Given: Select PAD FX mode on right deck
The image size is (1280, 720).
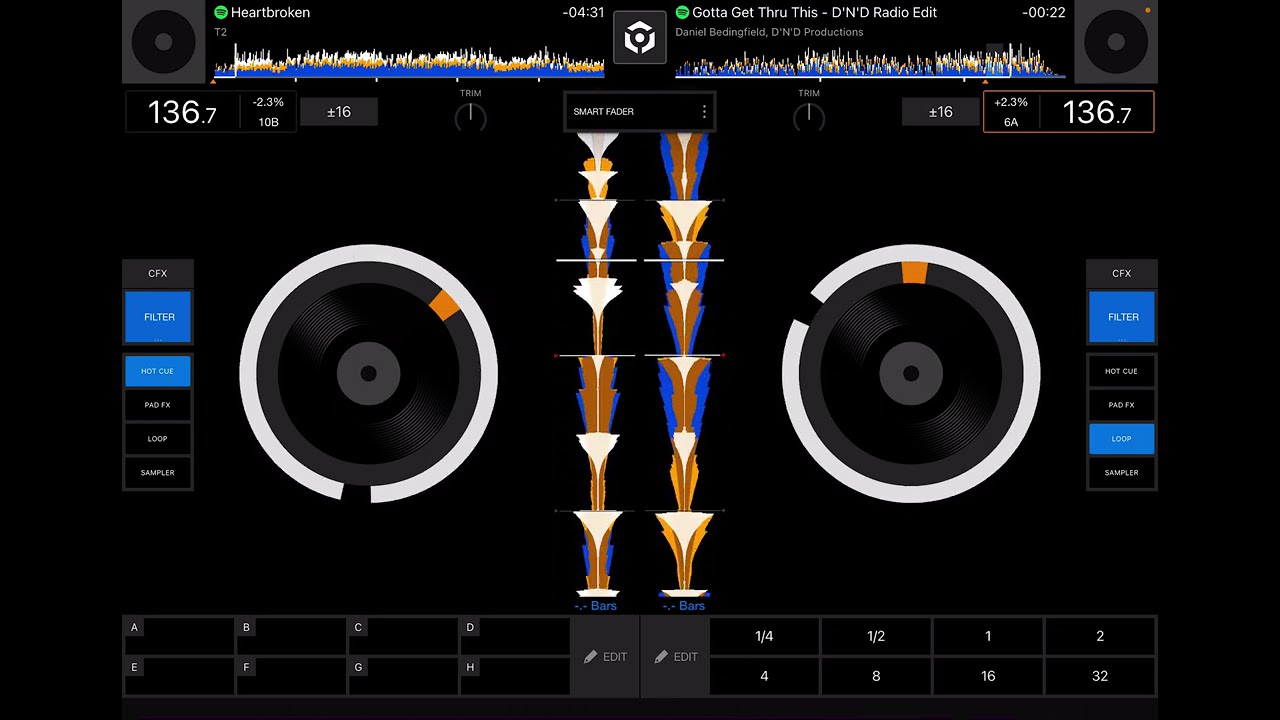Looking at the screenshot, I should coord(1122,405).
